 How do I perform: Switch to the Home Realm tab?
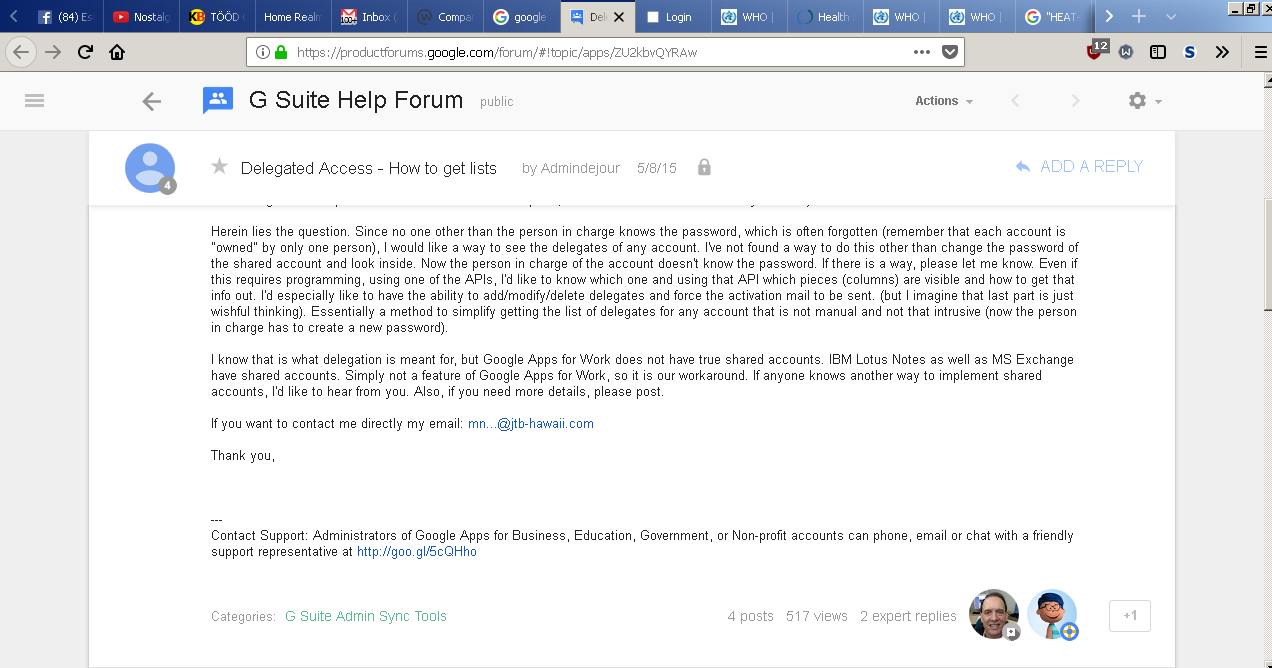click(292, 17)
